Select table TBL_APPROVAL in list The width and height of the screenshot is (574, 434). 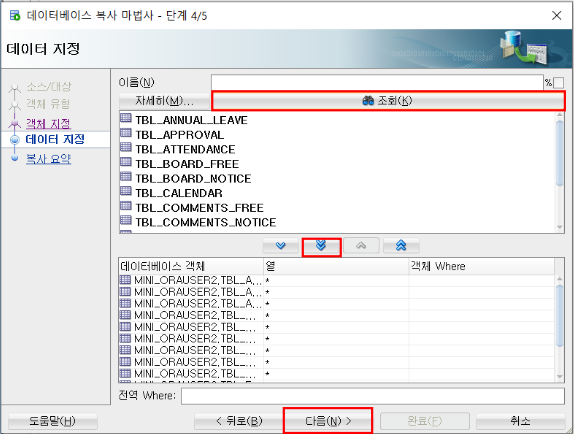click(x=179, y=135)
